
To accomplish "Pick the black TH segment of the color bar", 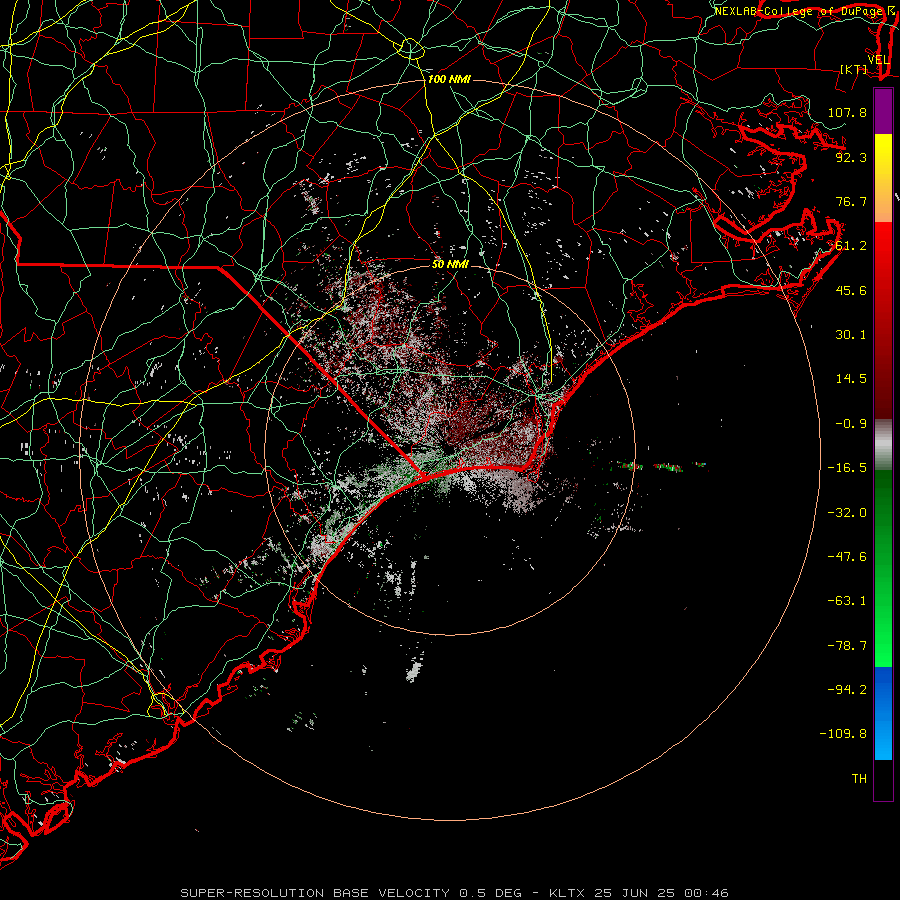I will (x=883, y=779).
